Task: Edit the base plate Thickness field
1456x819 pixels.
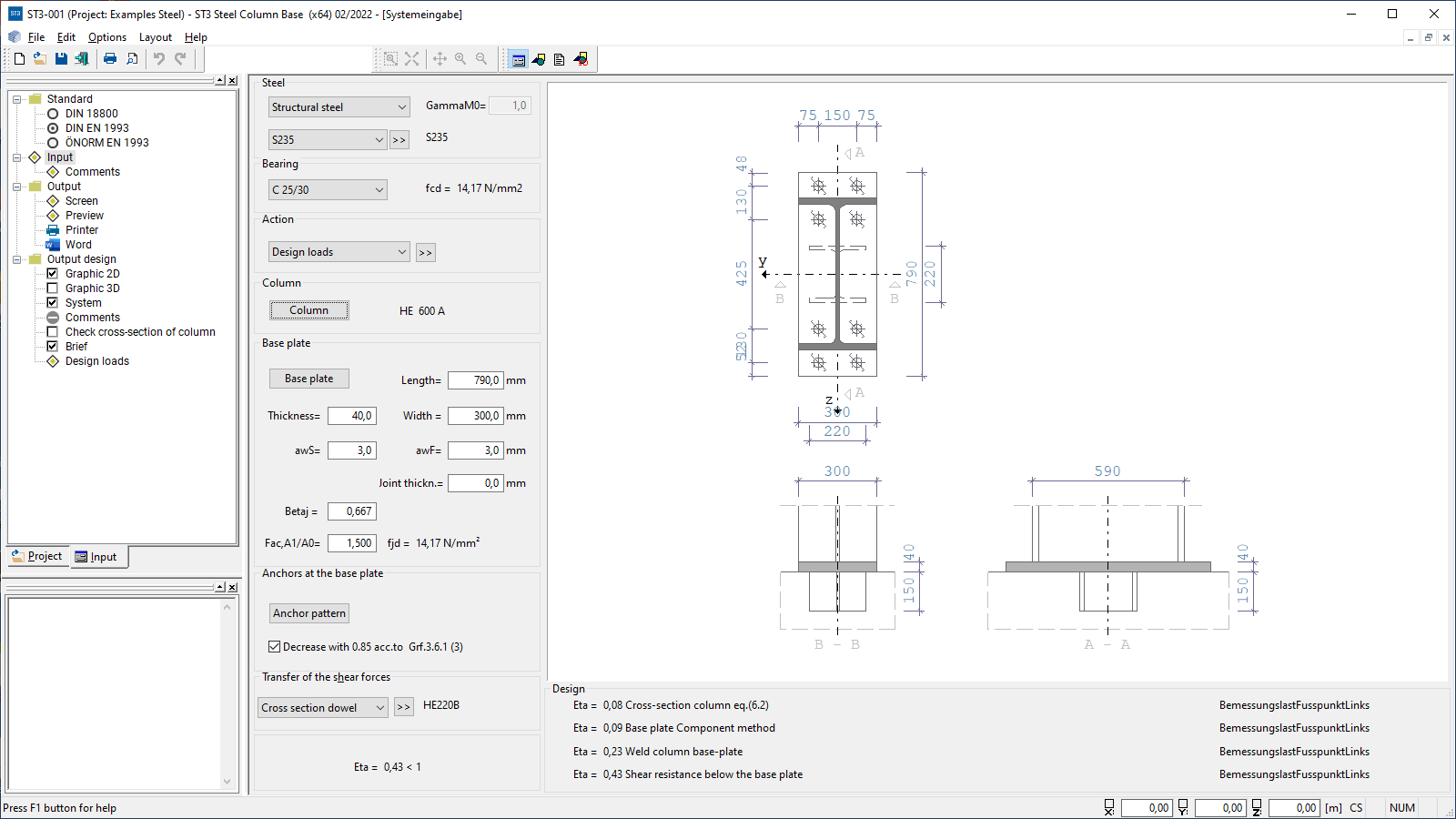Action: [352, 416]
